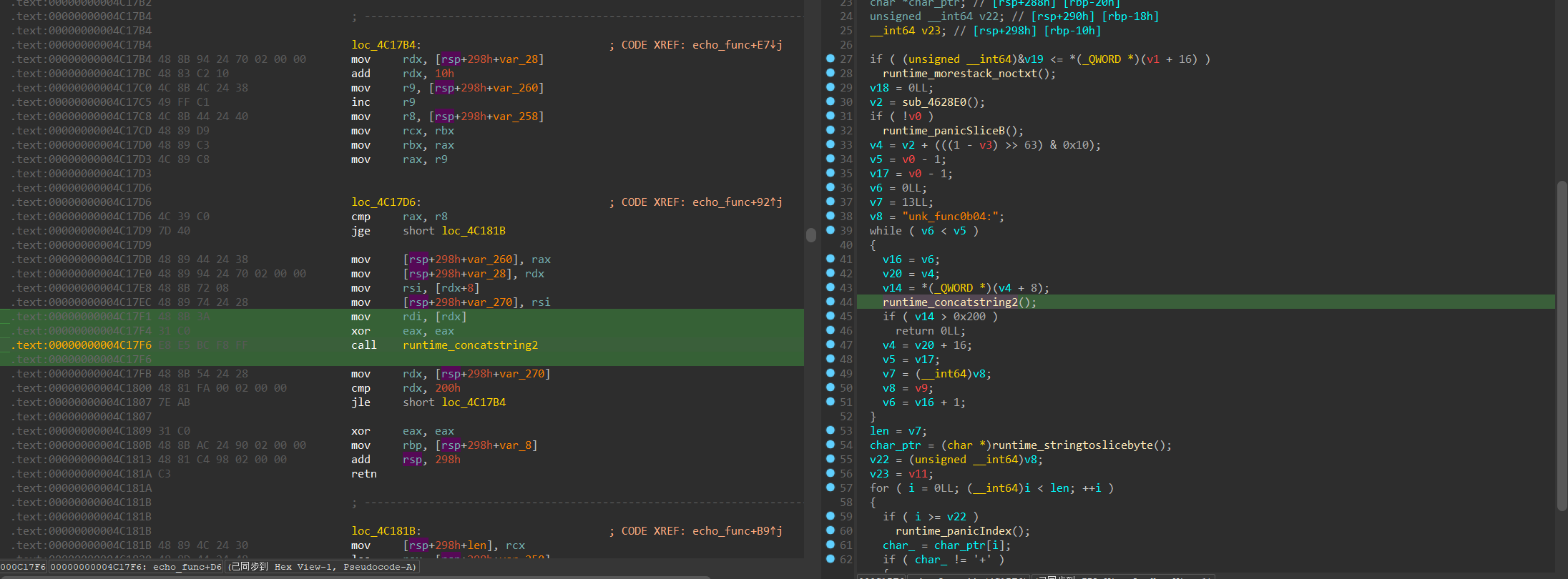
Task: Click status bar address echo_func+D6
Action: tap(187, 567)
